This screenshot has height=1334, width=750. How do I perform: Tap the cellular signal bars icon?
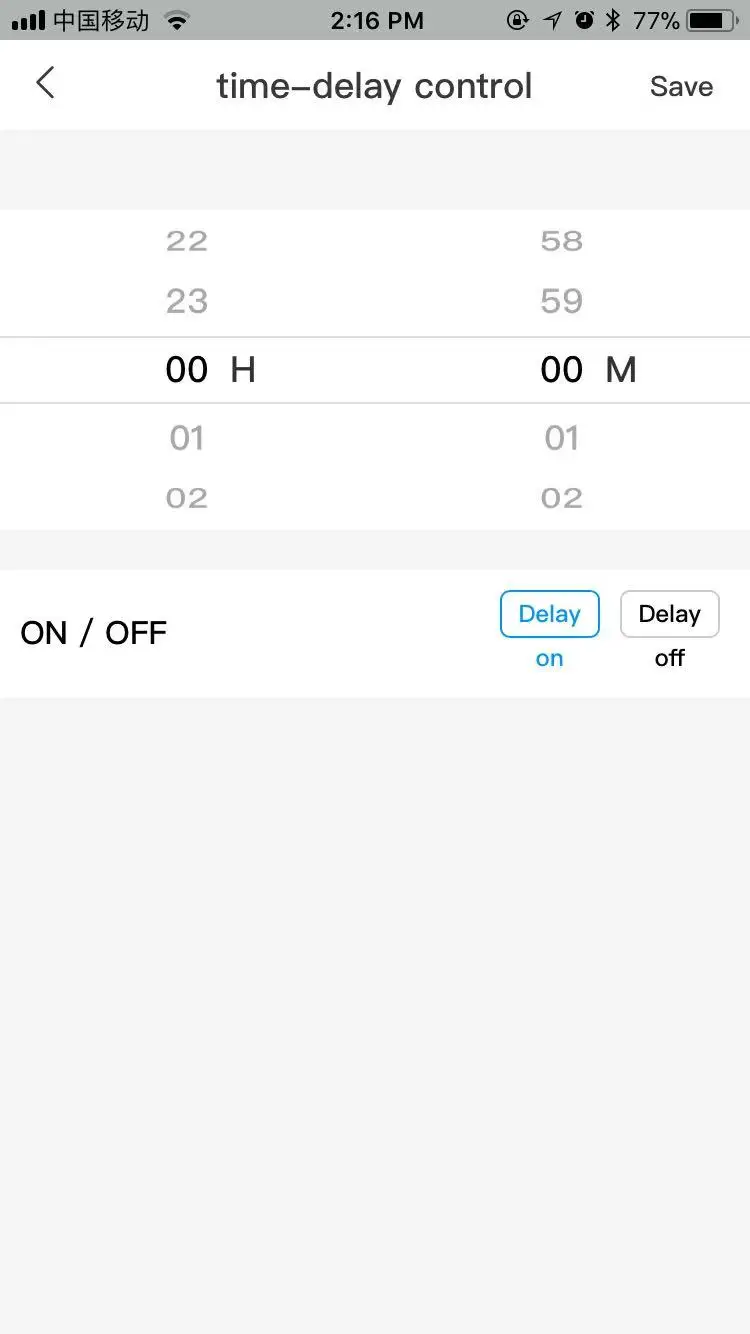pos(29,20)
